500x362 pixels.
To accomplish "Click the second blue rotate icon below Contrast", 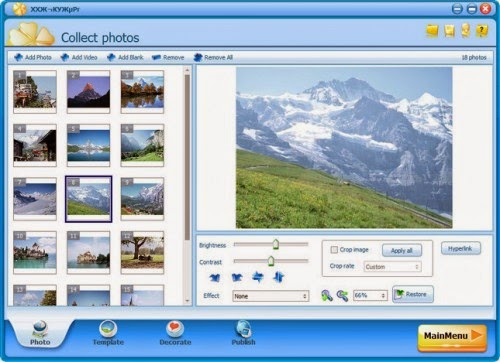I will (237, 277).
